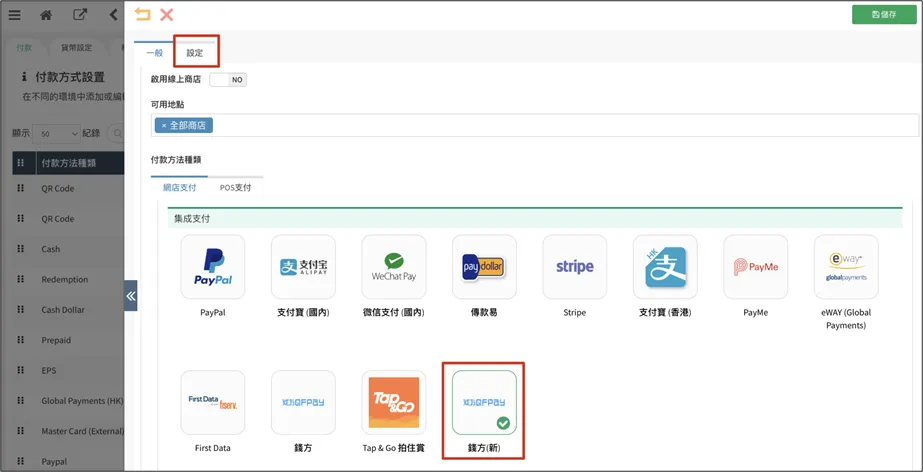Click the selected 錢方(新) tile
The height and width of the screenshot is (472, 923).
point(484,403)
